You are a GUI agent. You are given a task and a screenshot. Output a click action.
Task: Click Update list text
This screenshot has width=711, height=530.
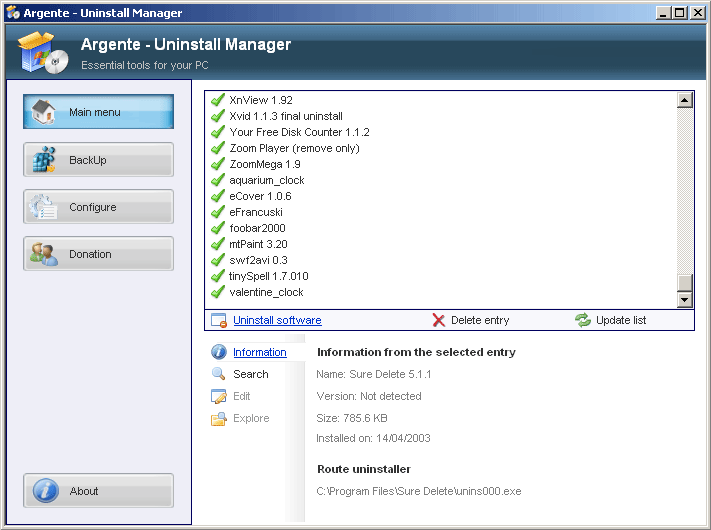621,320
